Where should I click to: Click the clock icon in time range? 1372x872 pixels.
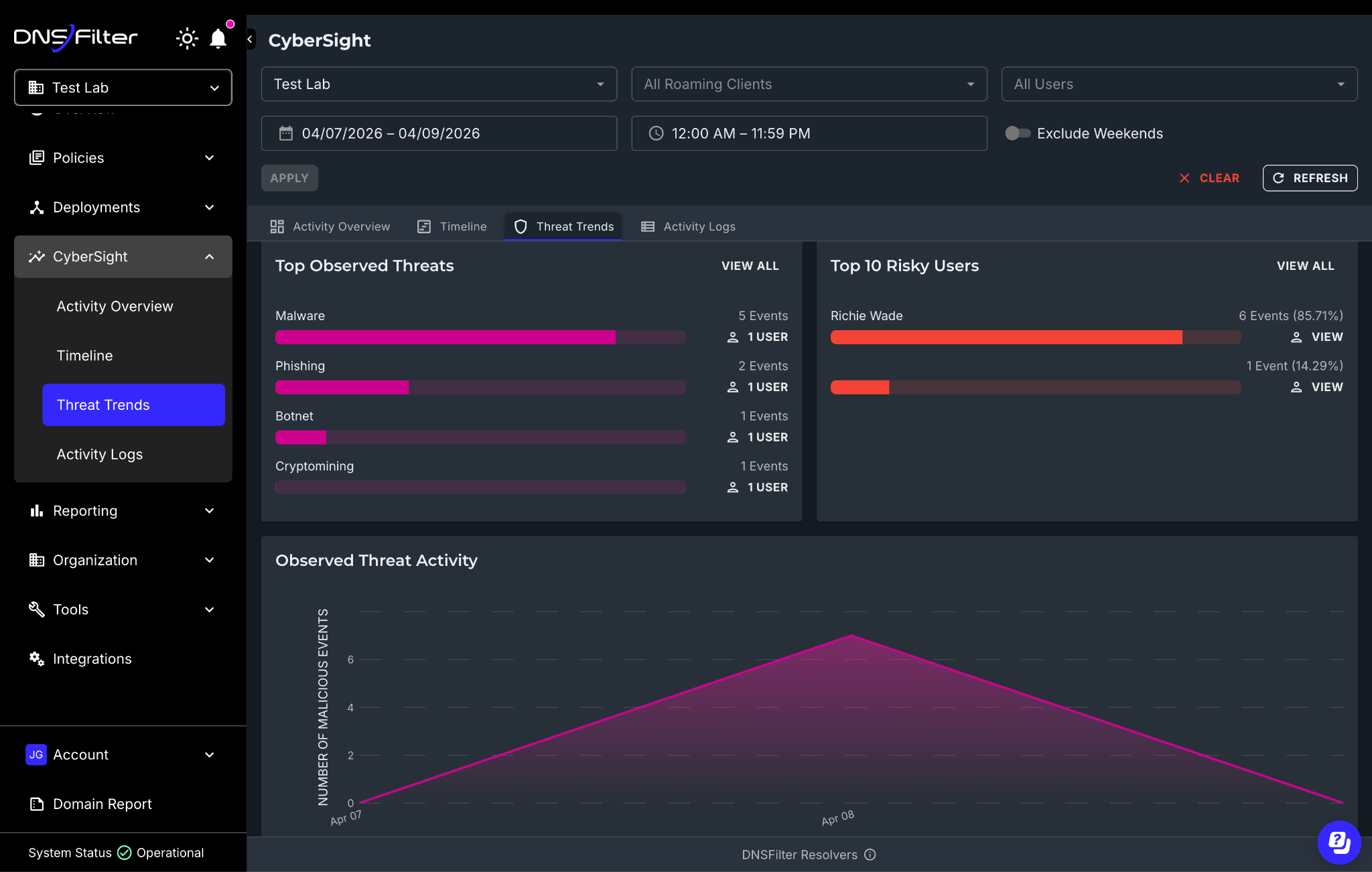click(657, 133)
